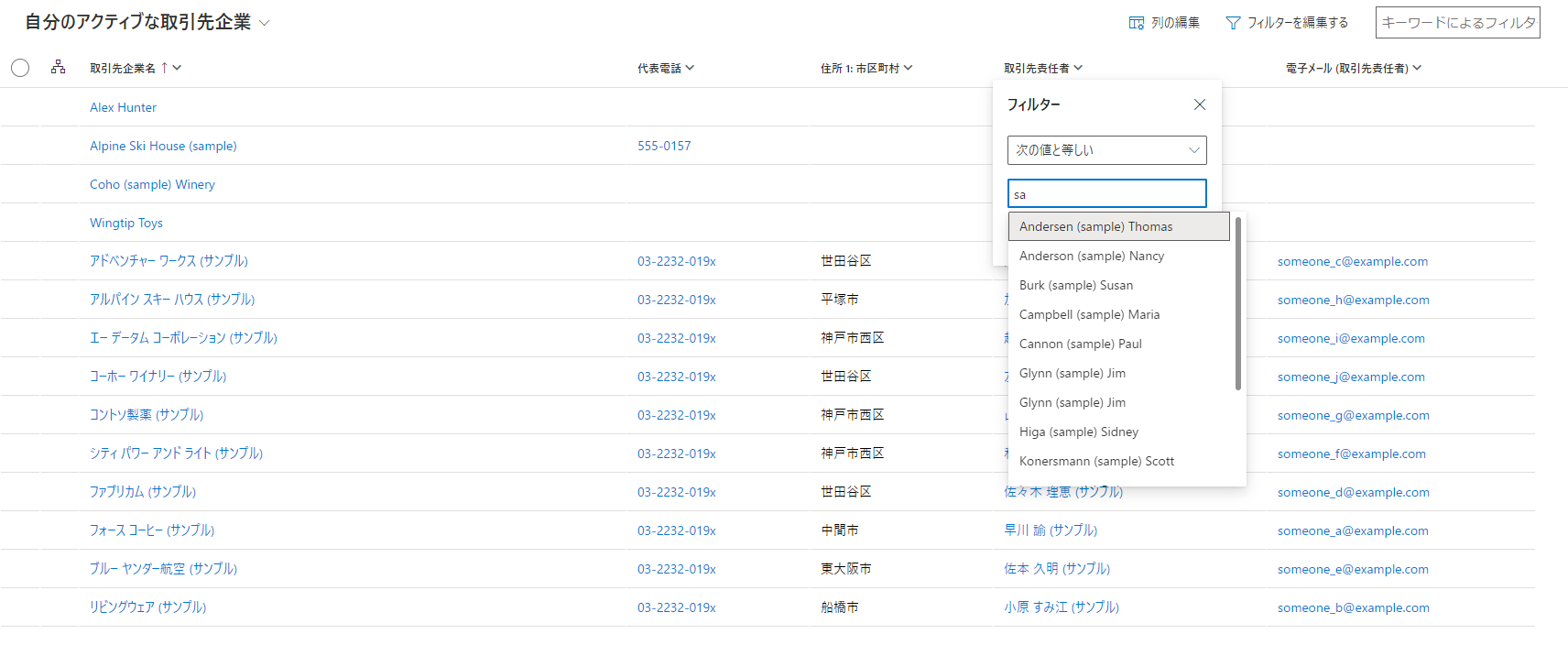The image size is (1568, 645).
Task: Open Coho (sample) Winery account
Action: coord(152,184)
